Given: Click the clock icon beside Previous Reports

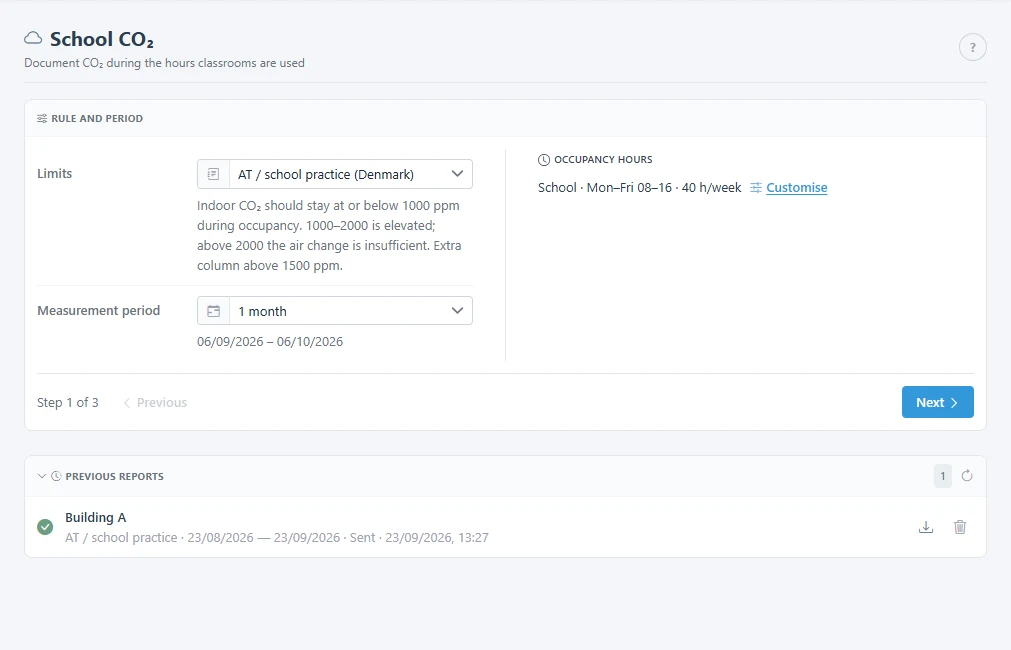Looking at the screenshot, I should coord(56,477).
